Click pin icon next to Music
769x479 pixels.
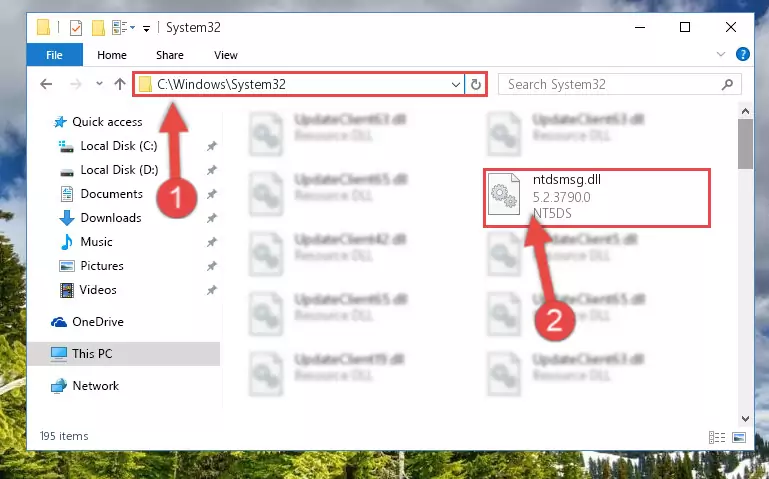211,242
